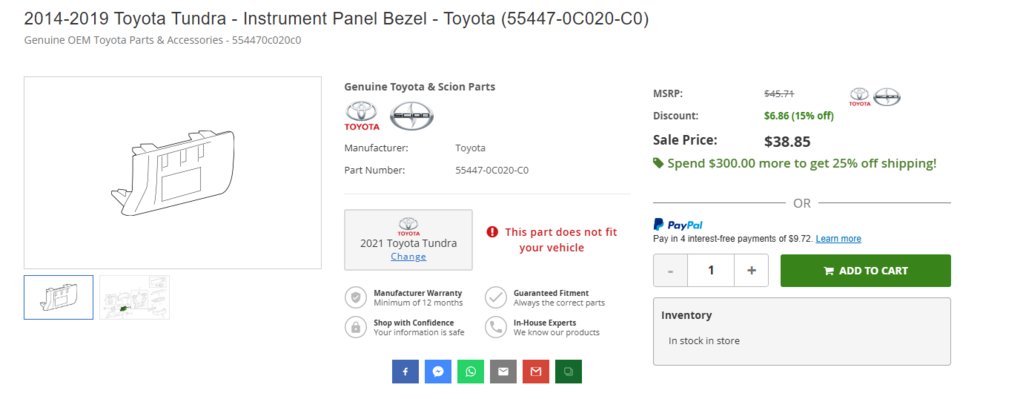This screenshot has height=399, width=1023.
Task: Click the Guaranteed Fitment checkmark icon
Action: [496, 298]
